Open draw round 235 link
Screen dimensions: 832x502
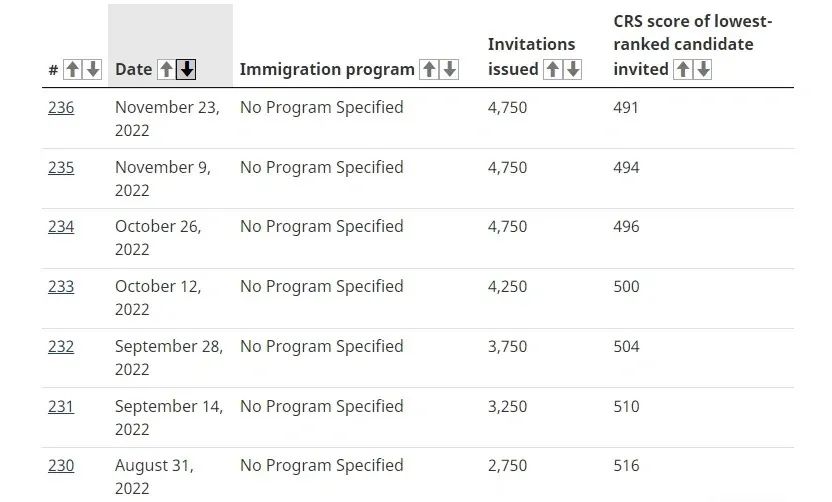61,167
